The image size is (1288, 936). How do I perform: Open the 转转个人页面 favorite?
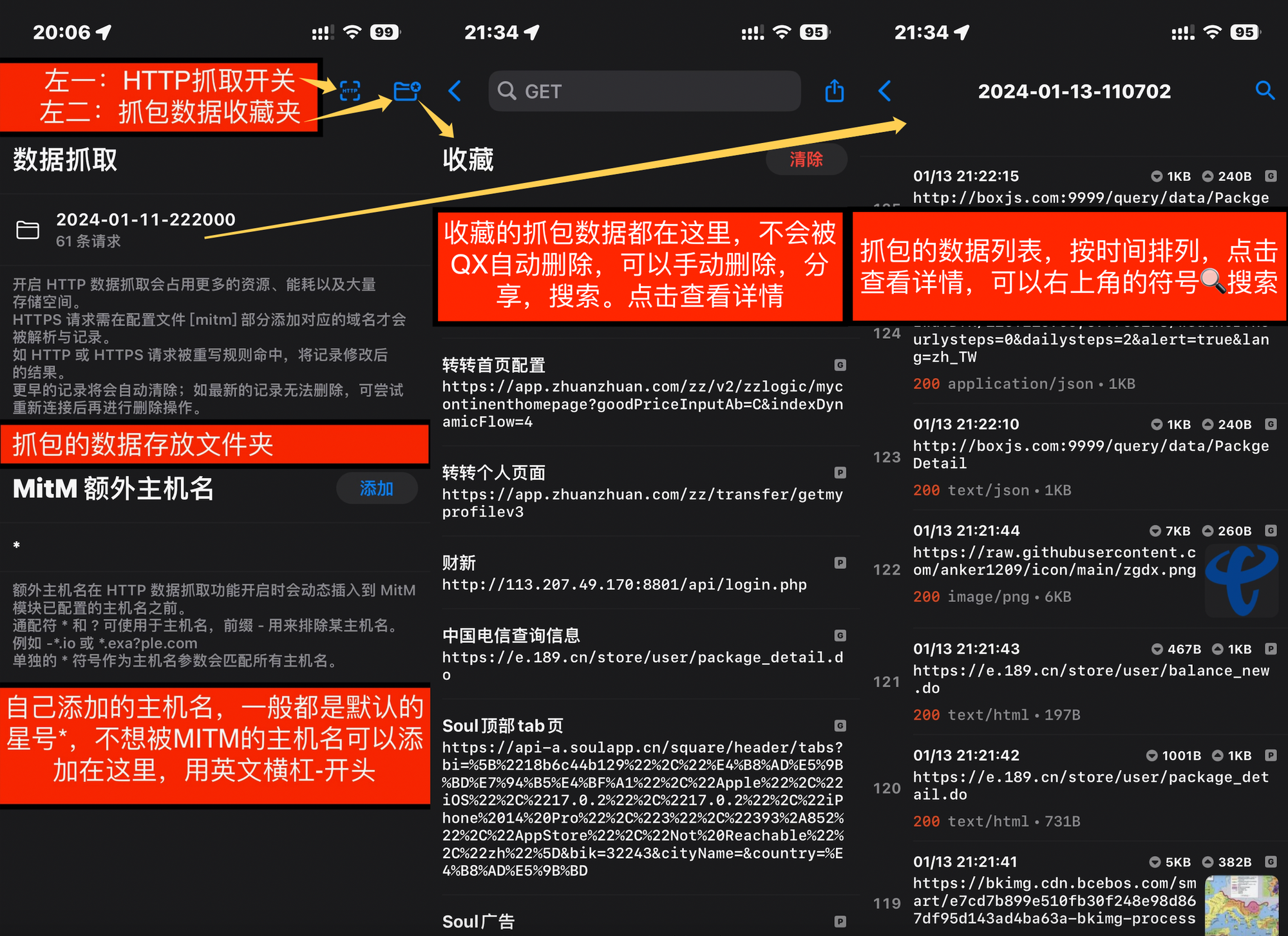[x=645, y=492]
